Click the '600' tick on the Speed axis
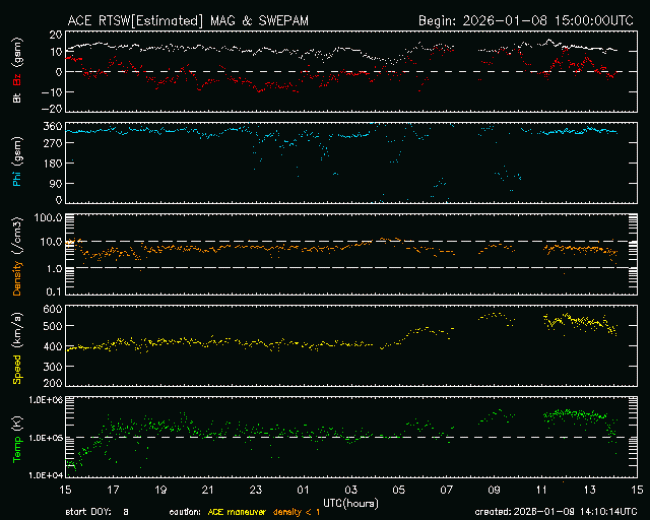The width and height of the screenshot is (650, 520). pos(53,309)
